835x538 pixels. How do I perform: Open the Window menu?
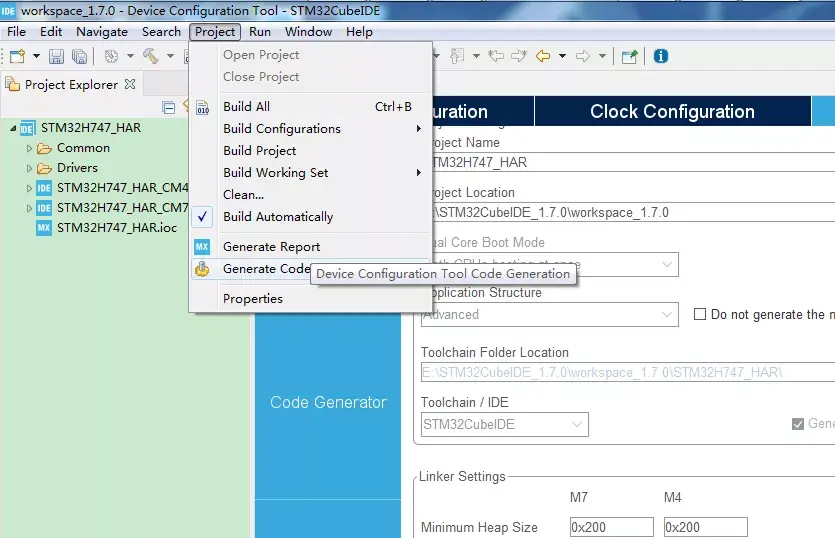coord(308,32)
